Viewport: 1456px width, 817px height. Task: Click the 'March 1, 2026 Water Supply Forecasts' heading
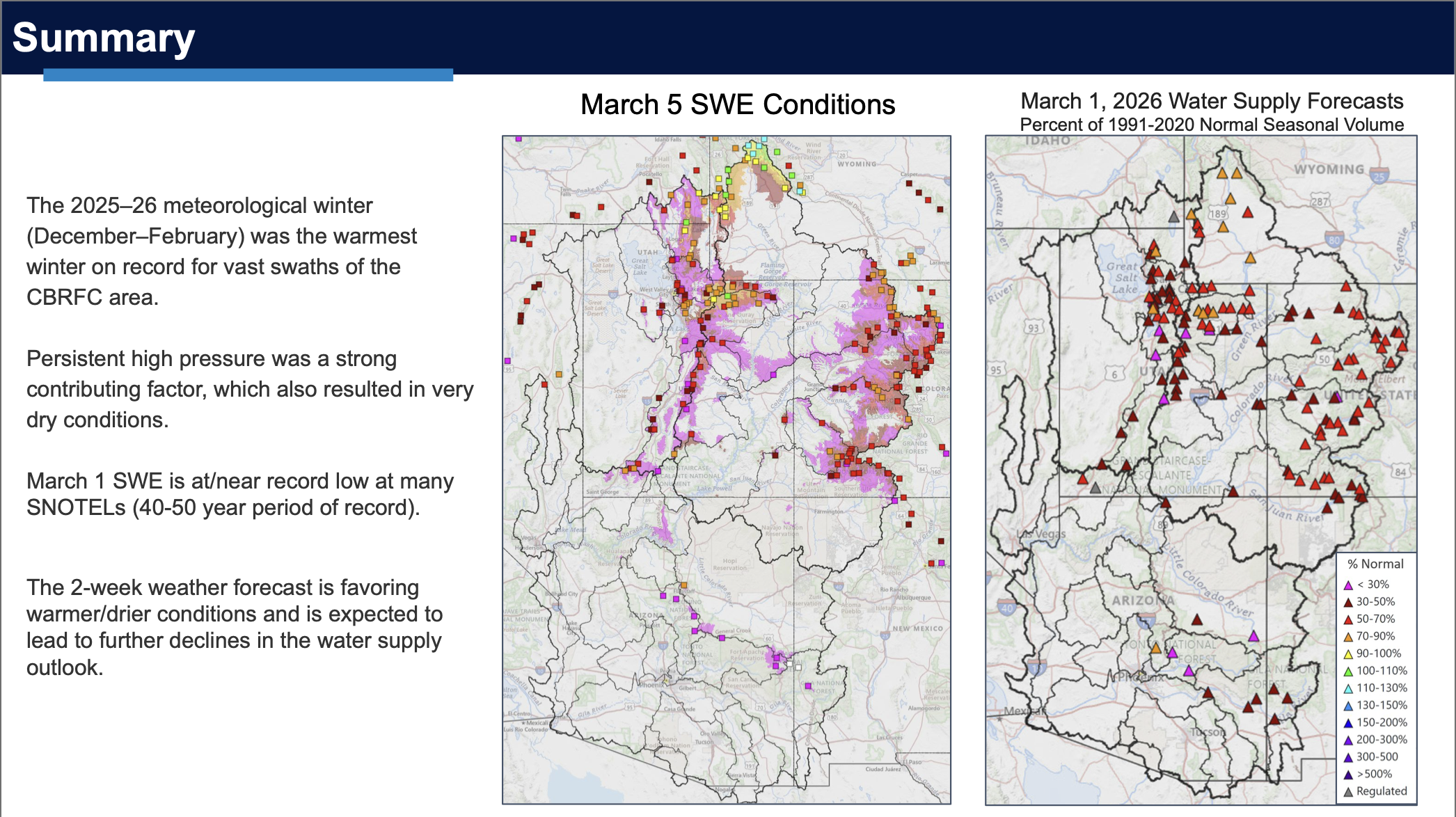click(1212, 101)
